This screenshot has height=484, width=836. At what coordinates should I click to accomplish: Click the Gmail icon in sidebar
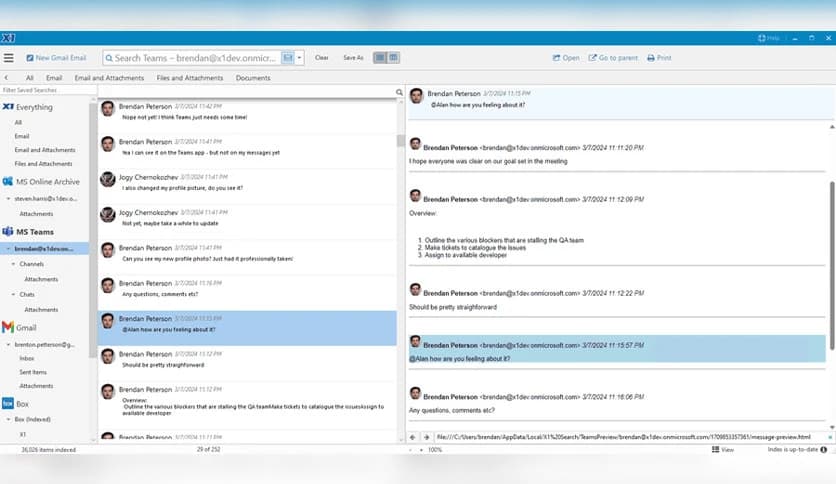[7, 327]
